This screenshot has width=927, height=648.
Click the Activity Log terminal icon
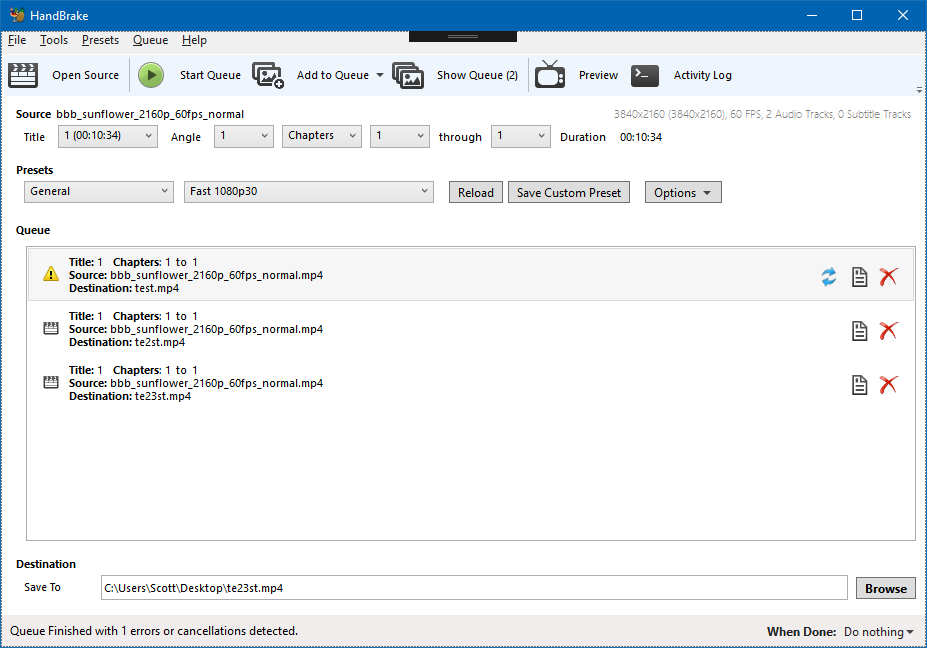(x=644, y=75)
